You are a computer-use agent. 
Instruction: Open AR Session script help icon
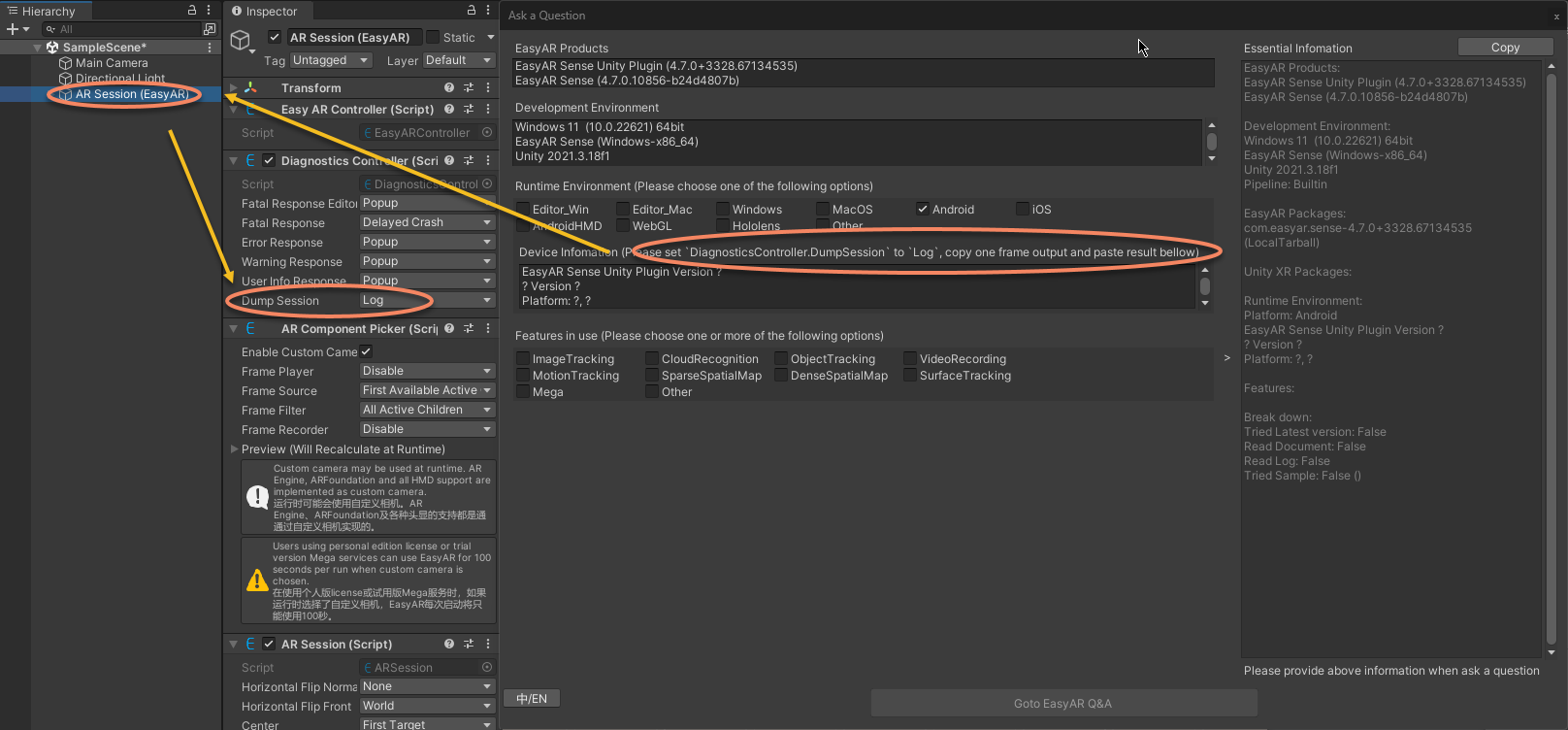point(449,644)
